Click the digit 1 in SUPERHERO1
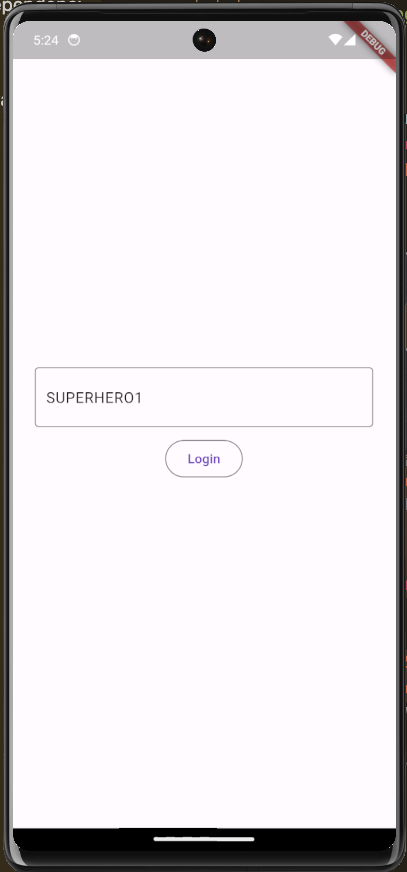This screenshot has width=407, height=872. pyautogui.click(x=139, y=398)
